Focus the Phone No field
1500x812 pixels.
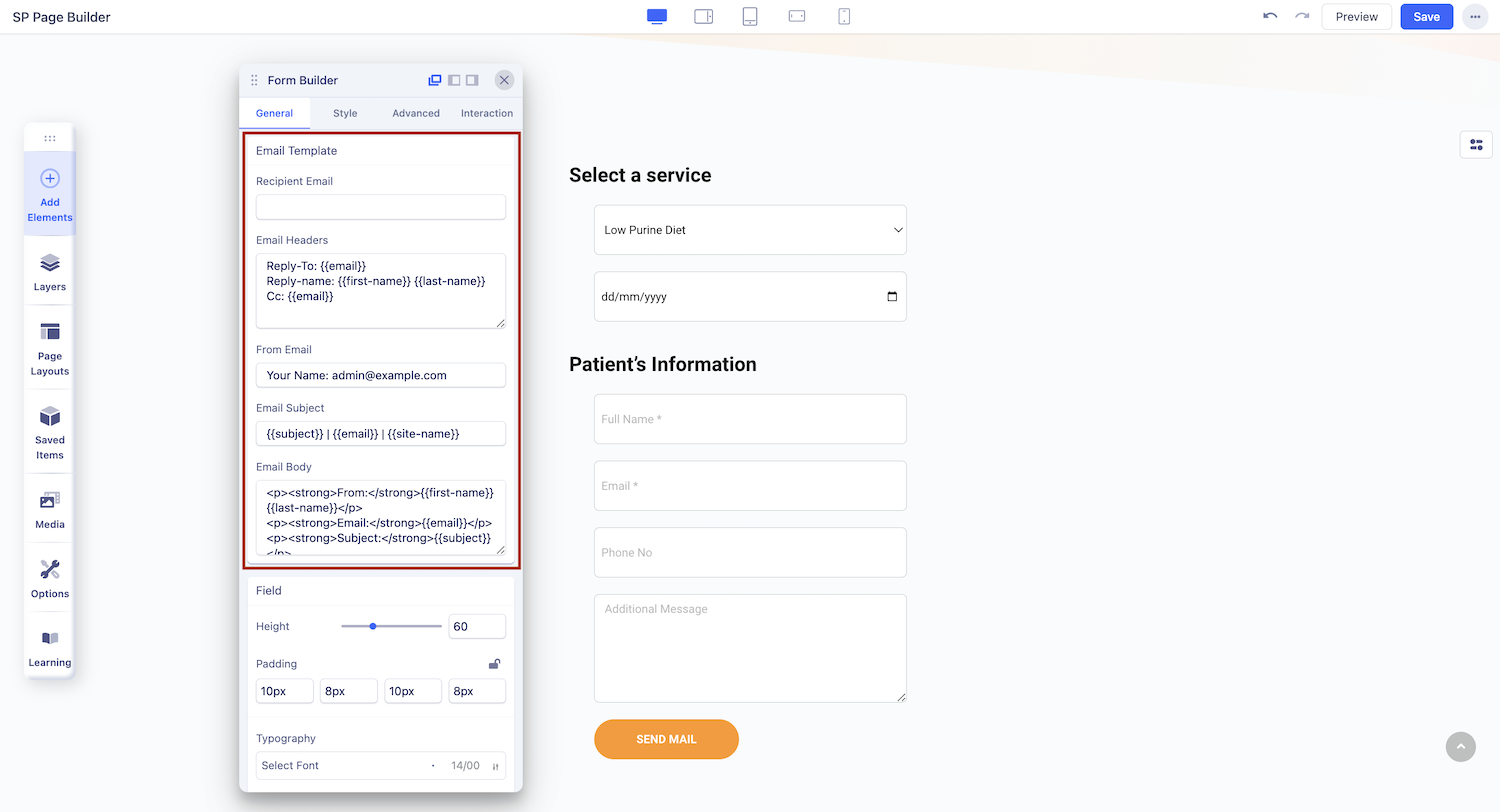coord(750,553)
